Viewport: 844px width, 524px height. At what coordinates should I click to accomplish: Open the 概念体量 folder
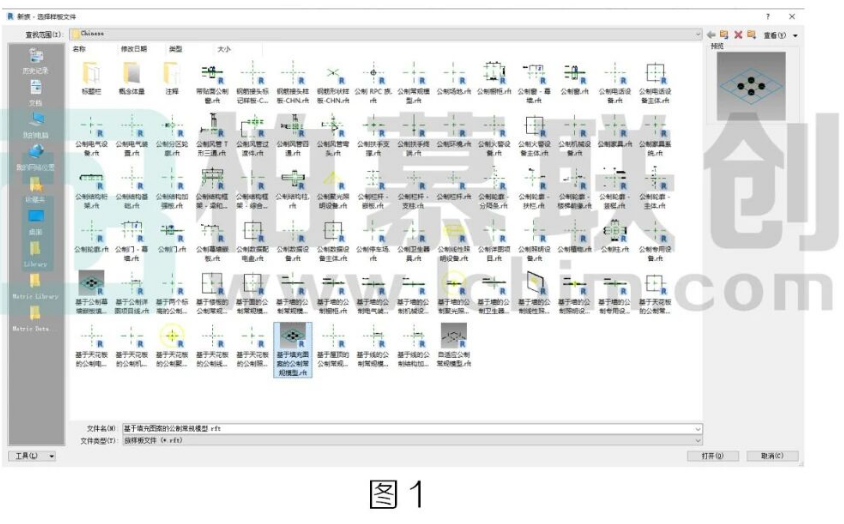tap(131, 78)
